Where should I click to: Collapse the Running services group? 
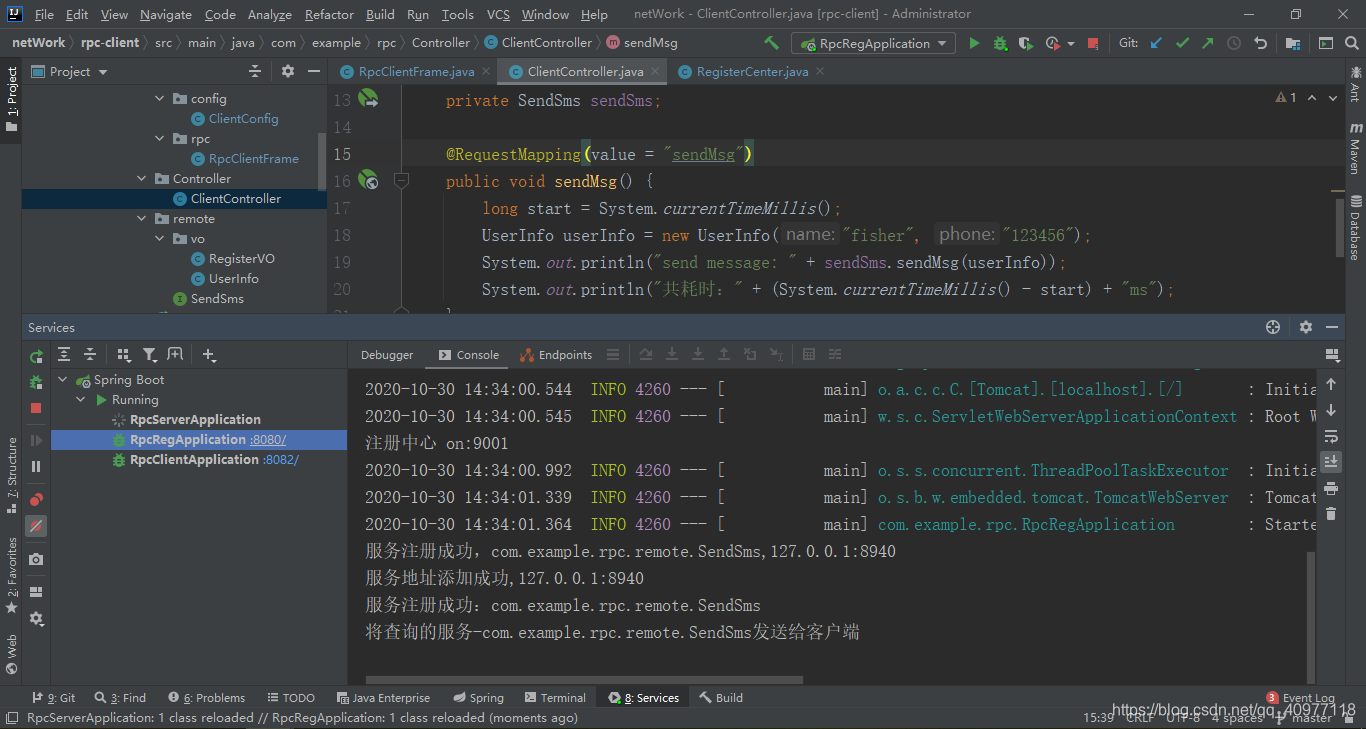pyautogui.click(x=81, y=399)
